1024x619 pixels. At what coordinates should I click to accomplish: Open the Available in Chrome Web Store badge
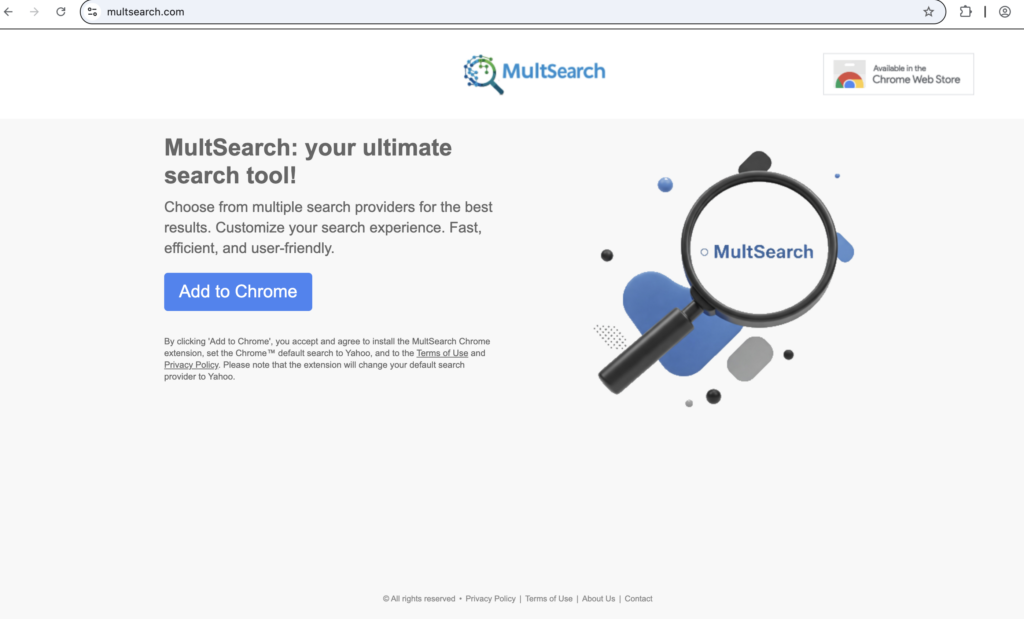[x=898, y=74]
